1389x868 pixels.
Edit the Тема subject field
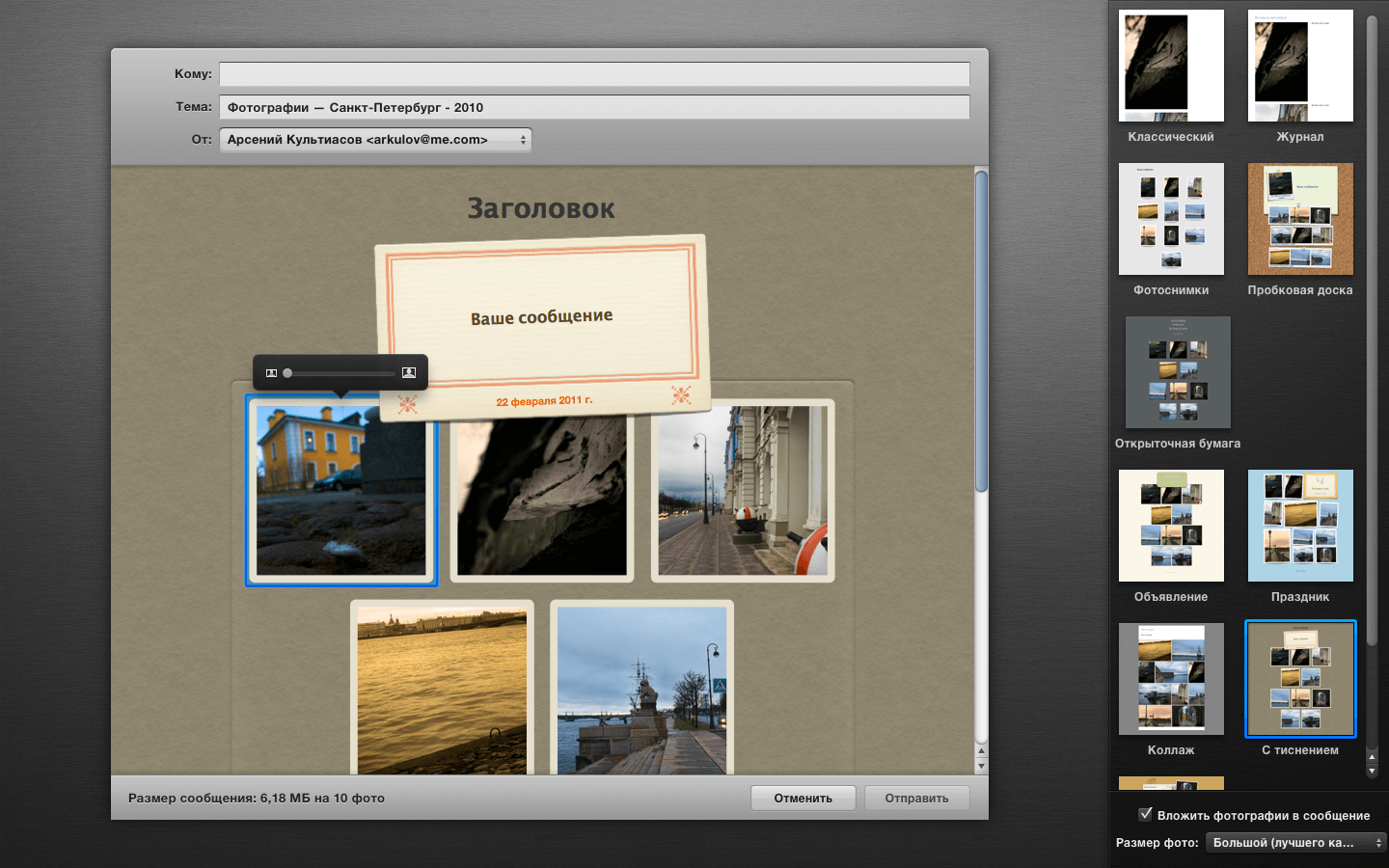594,107
